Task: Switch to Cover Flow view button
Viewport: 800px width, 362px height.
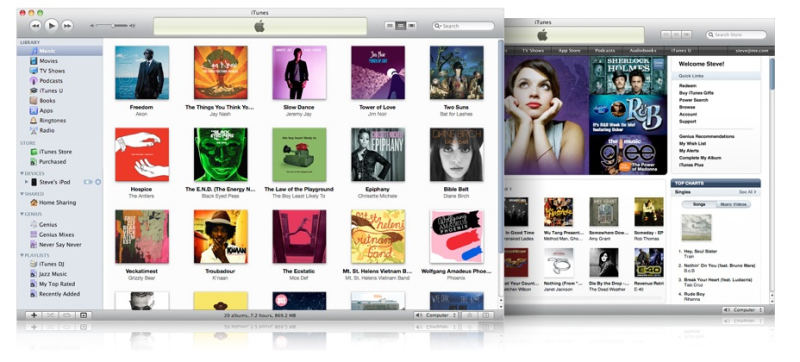Action: (x=412, y=25)
